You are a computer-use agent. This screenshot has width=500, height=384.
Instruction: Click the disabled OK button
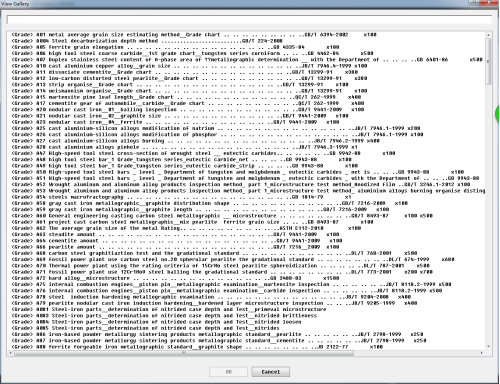click(x=229, y=372)
